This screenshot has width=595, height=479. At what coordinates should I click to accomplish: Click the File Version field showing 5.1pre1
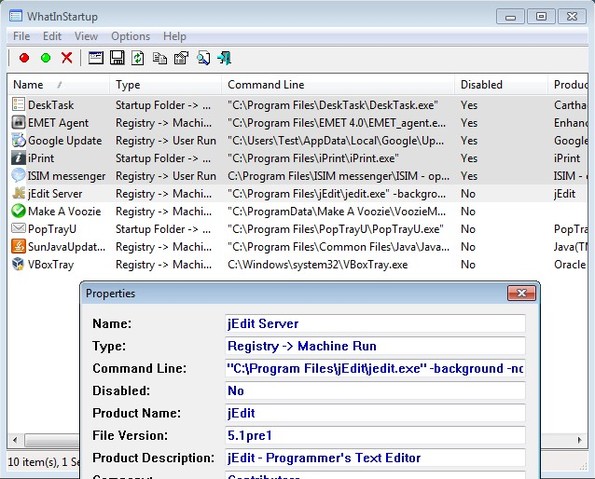[375, 436]
